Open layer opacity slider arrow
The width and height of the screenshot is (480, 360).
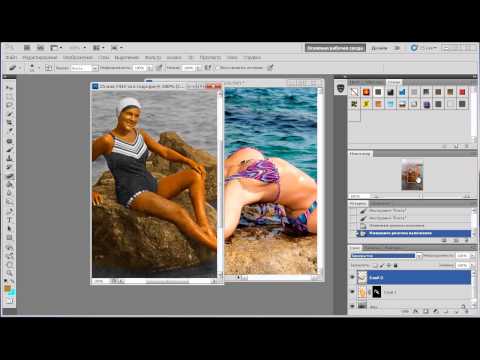473,256
